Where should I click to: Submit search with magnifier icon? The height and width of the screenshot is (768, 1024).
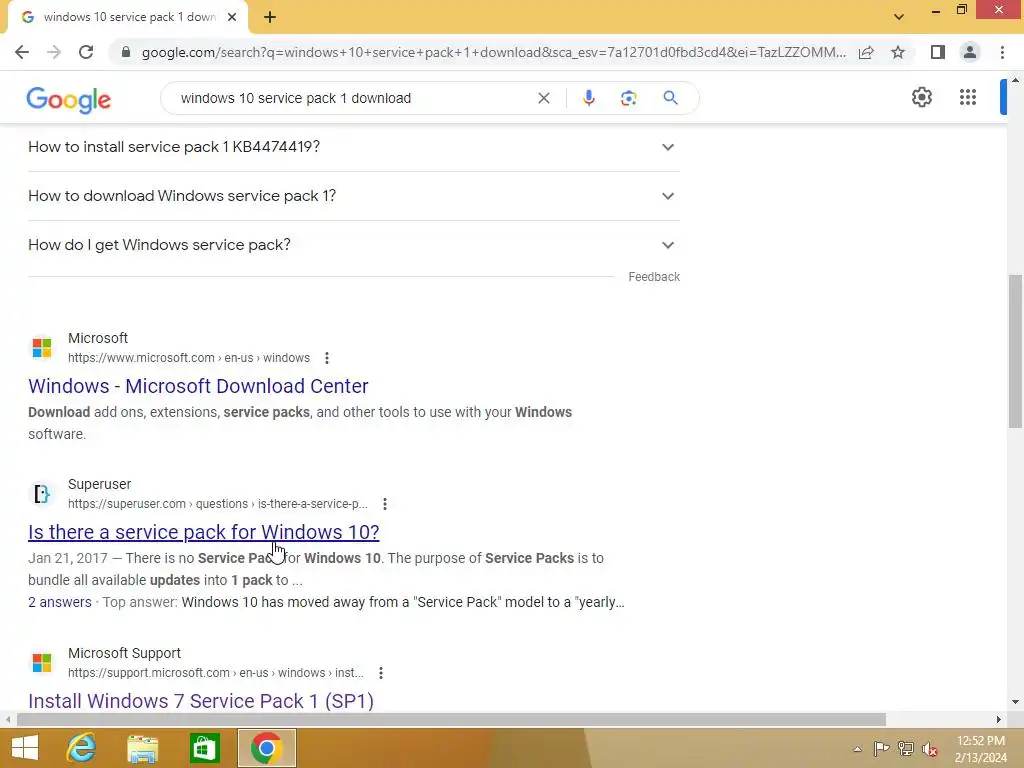pos(670,98)
